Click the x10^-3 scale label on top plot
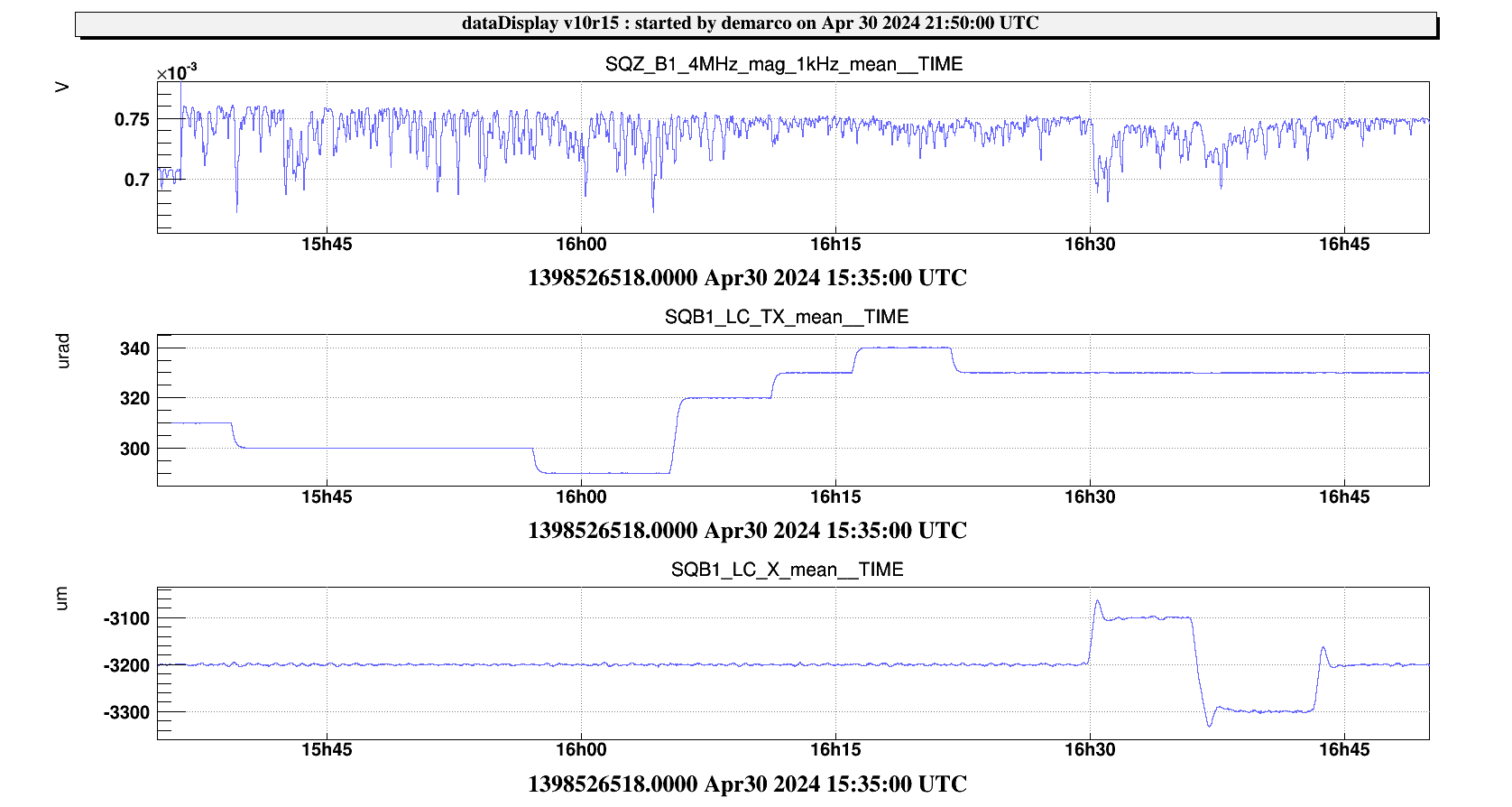Viewport: 1512px width, 807px height. point(177,72)
